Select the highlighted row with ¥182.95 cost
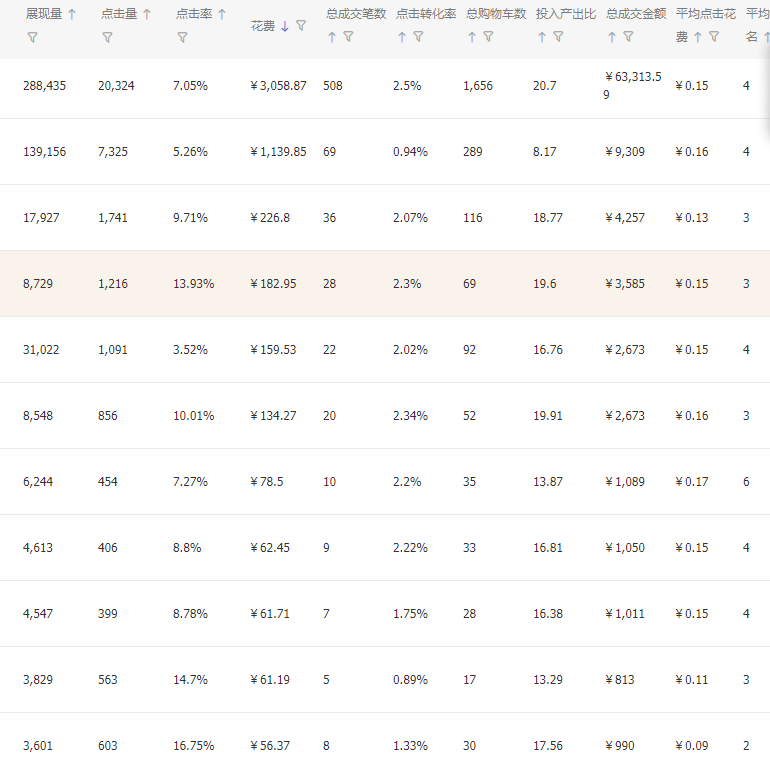Screen dimensions: 770x769 click(385, 283)
